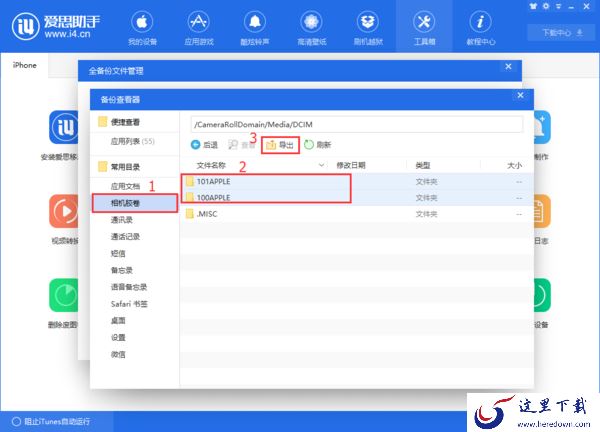Image resolution: width=600 pixels, height=432 pixels.
Task: Open 刷机越狱 flash and jailbreak icon
Action: [x=368, y=28]
